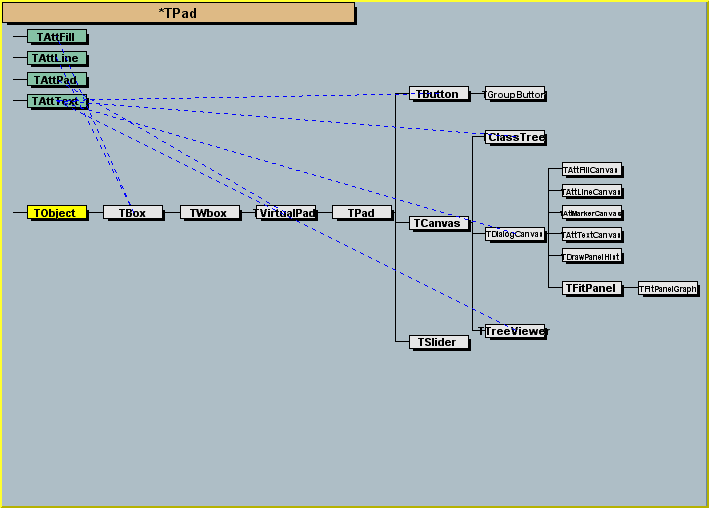Click the TPad class node
The height and width of the screenshot is (508, 709).
pos(362,213)
